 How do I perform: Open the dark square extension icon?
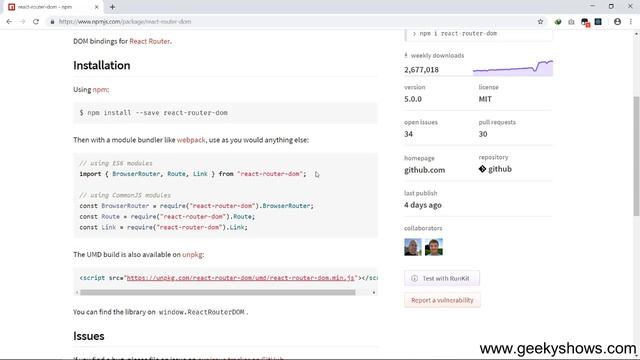pyautogui.click(x=598, y=22)
